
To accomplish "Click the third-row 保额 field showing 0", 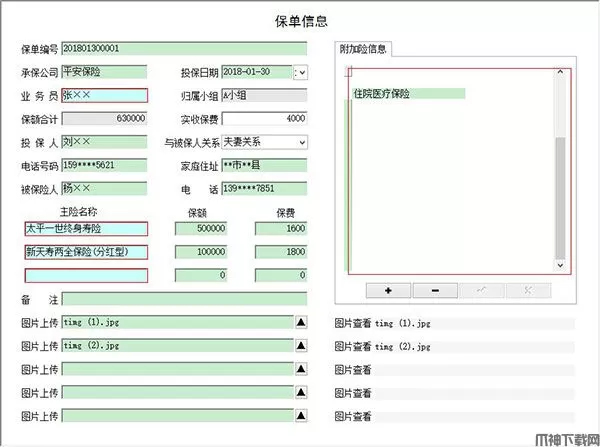I will (201, 276).
